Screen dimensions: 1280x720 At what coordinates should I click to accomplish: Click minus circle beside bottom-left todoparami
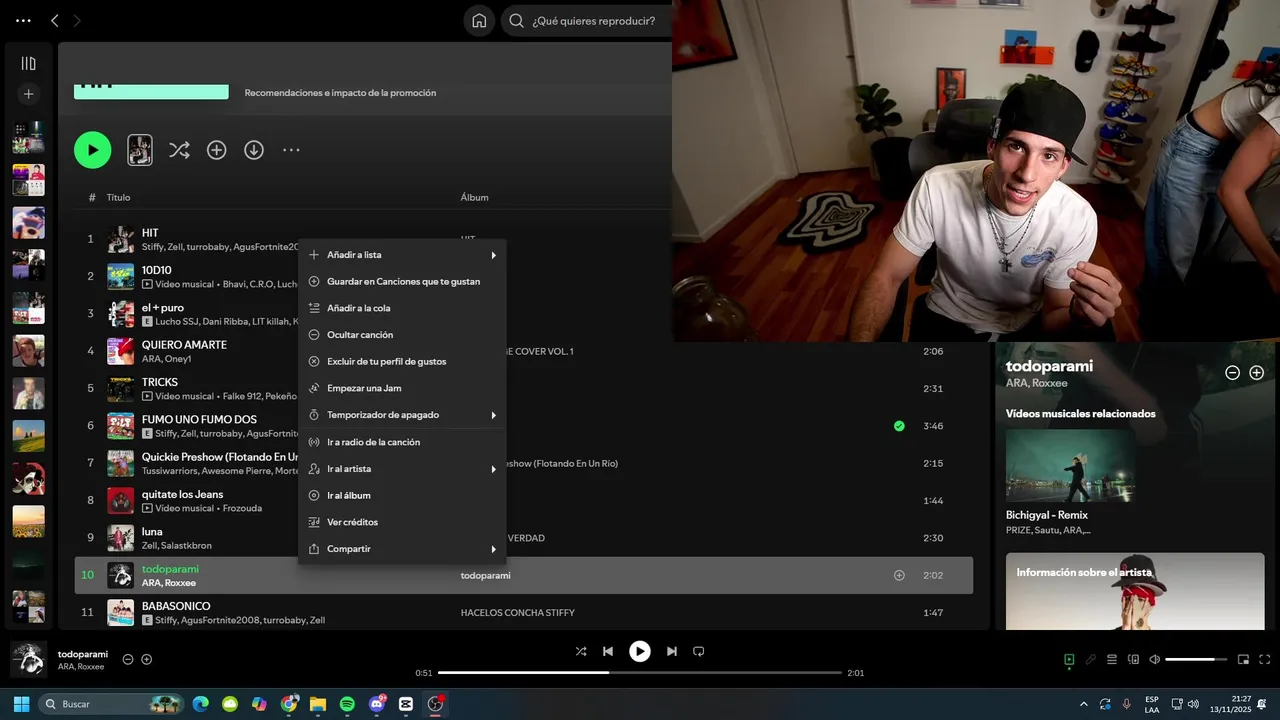[x=128, y=659]
